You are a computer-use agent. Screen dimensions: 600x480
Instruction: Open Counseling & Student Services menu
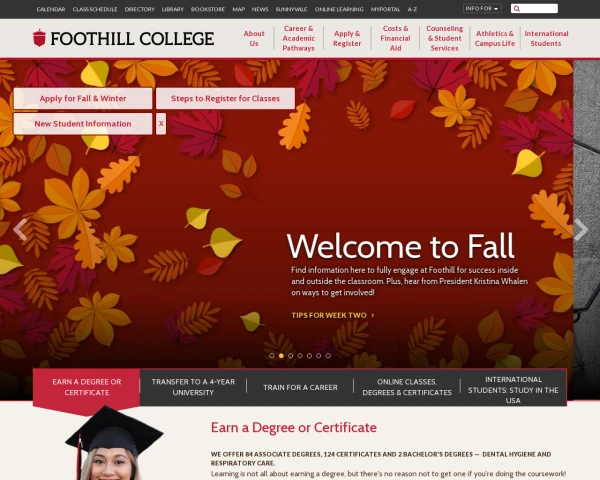pos(444,38)
